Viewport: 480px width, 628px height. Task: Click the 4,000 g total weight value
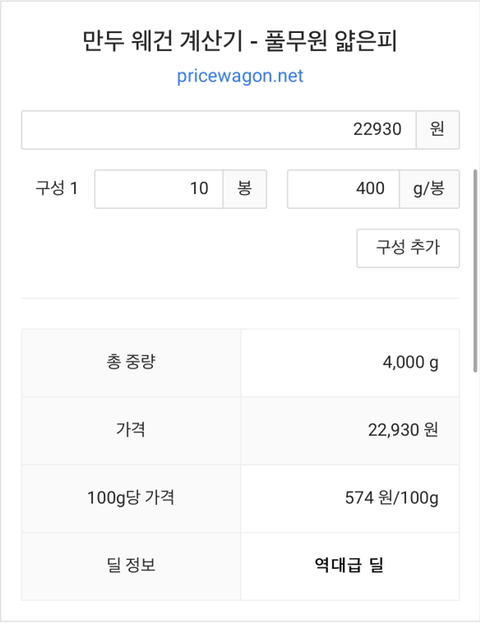[411, 362]
